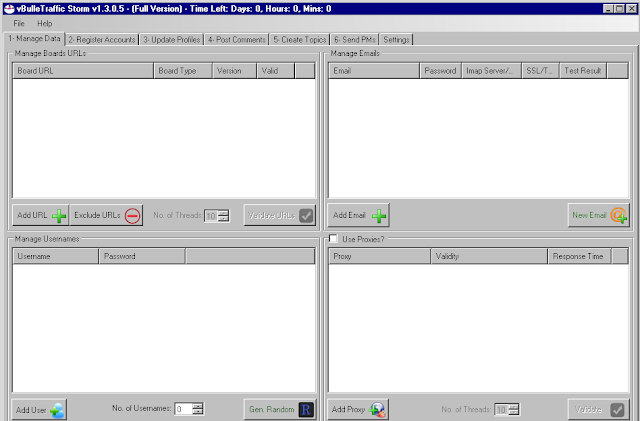
Task: Increase board URLs thread count with up arrow
Action: tap(223, 212)
